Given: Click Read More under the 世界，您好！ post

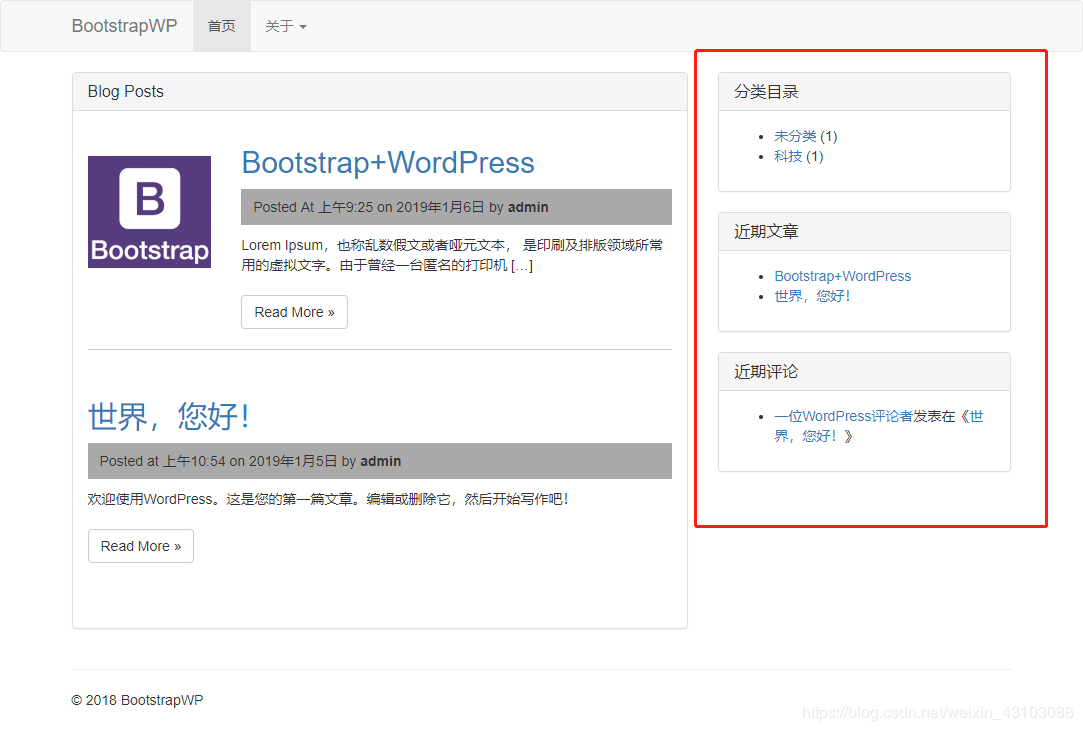Looking at the screenshot, I should tap(141, 546).
